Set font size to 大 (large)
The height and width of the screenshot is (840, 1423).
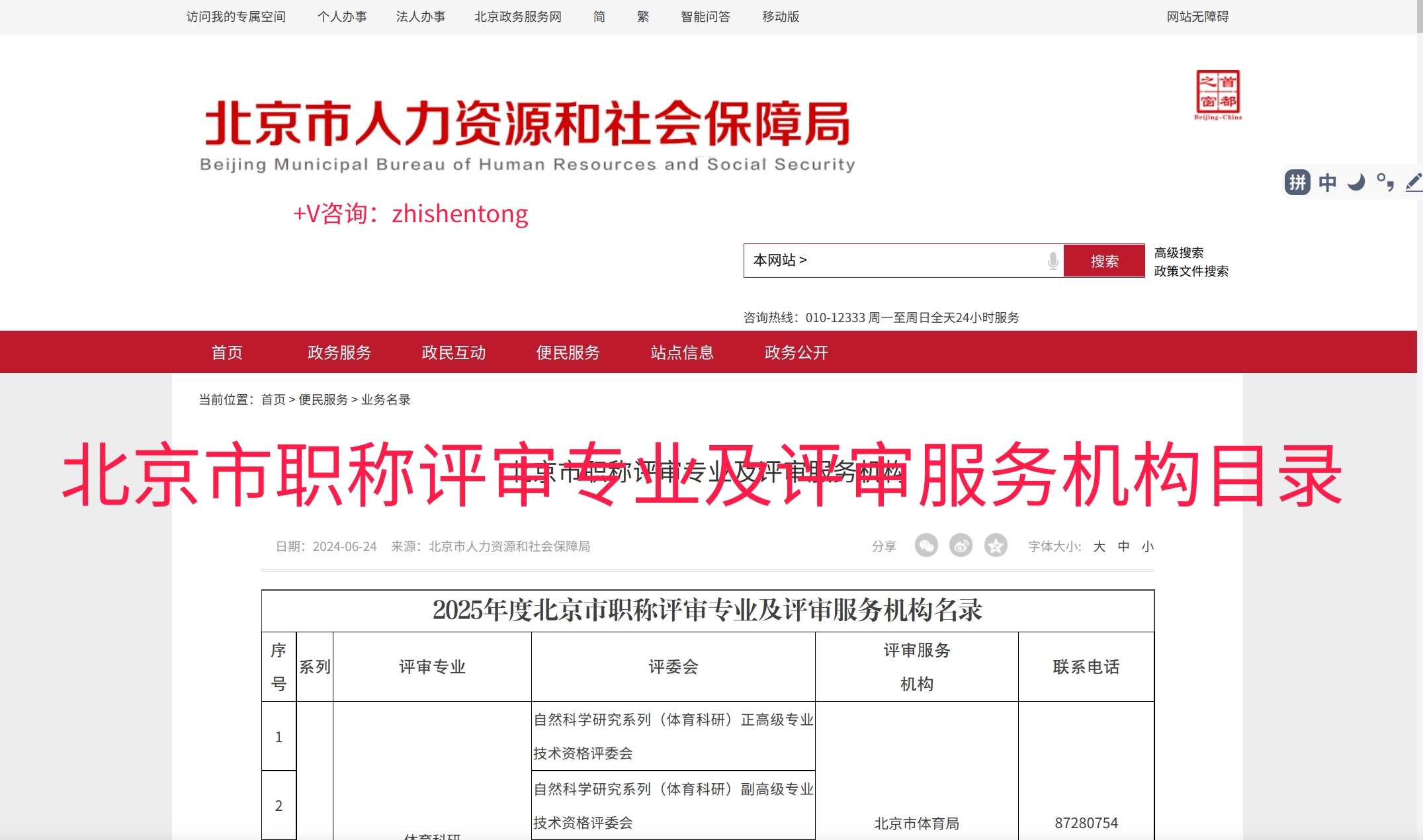coord(1099,546)
